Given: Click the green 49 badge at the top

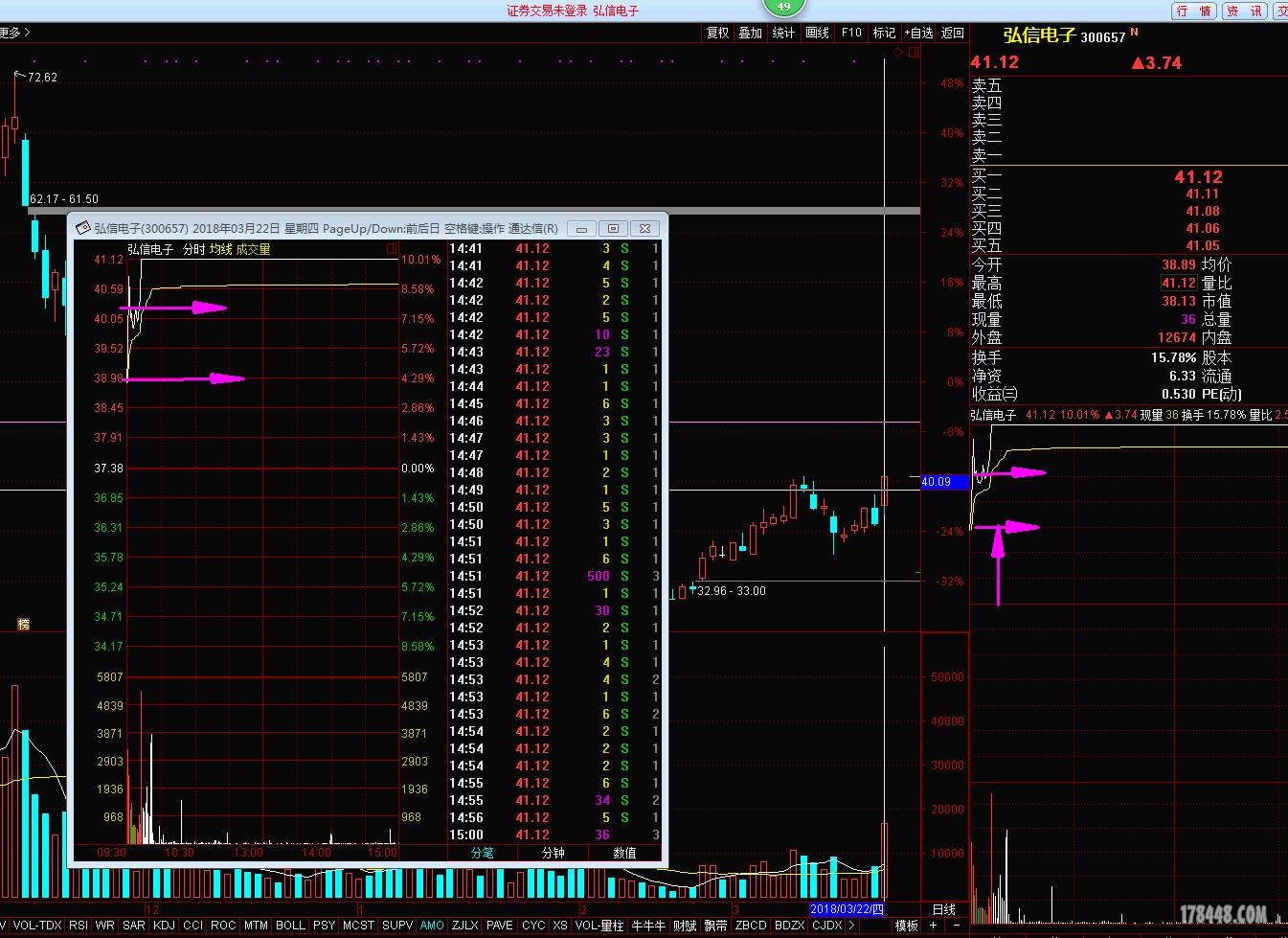Looking at the screenshot, I should click(783, 7).
